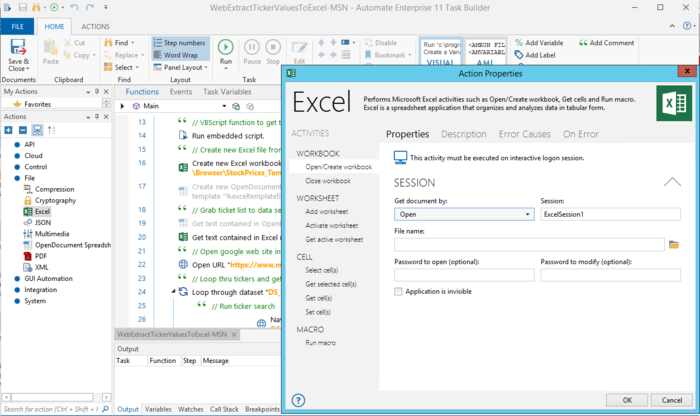Select the Compression action
Viewport: 700px width, 416px height.
pos(49,189)
